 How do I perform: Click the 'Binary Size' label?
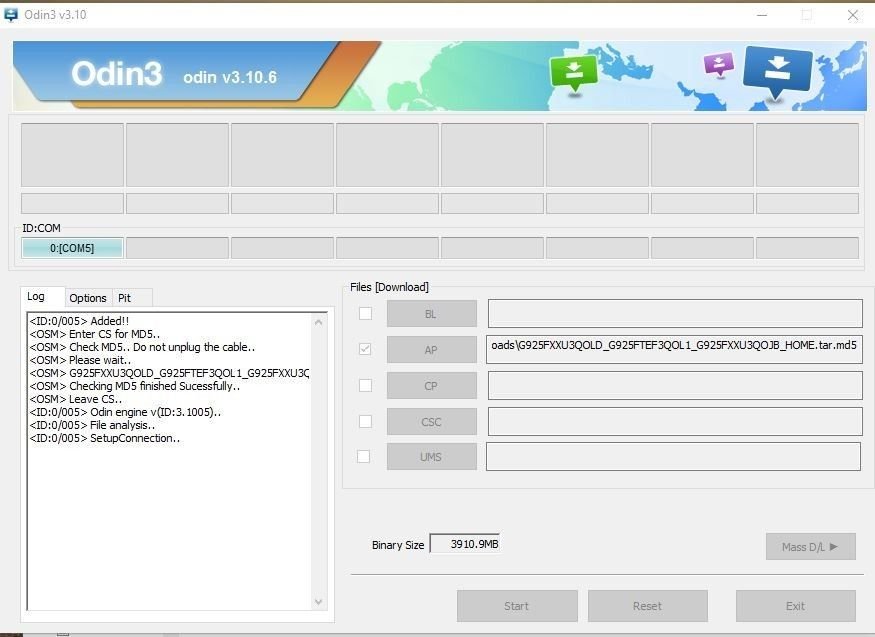(398, 545)
